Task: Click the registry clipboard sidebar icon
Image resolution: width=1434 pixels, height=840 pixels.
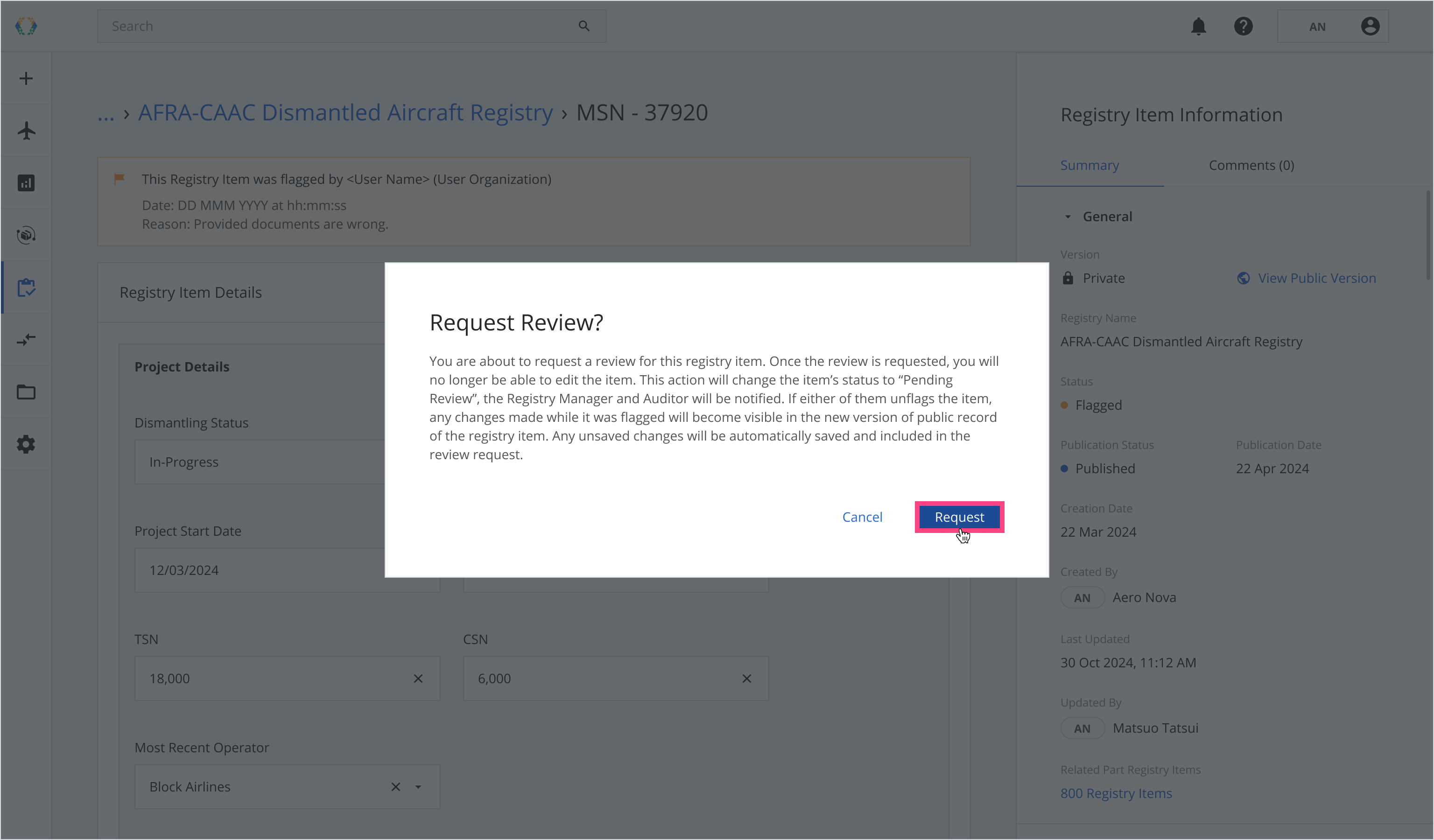Action: tap(26, 288)
